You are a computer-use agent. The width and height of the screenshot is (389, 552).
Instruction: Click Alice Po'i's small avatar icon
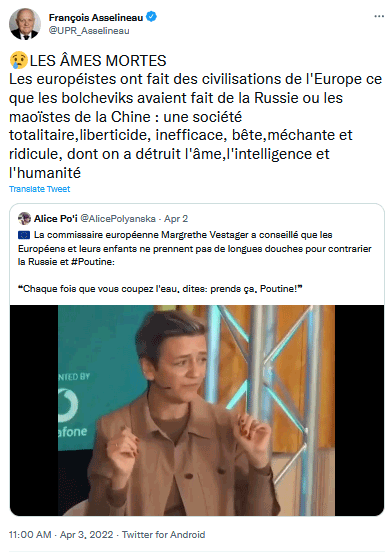[24, 219]
